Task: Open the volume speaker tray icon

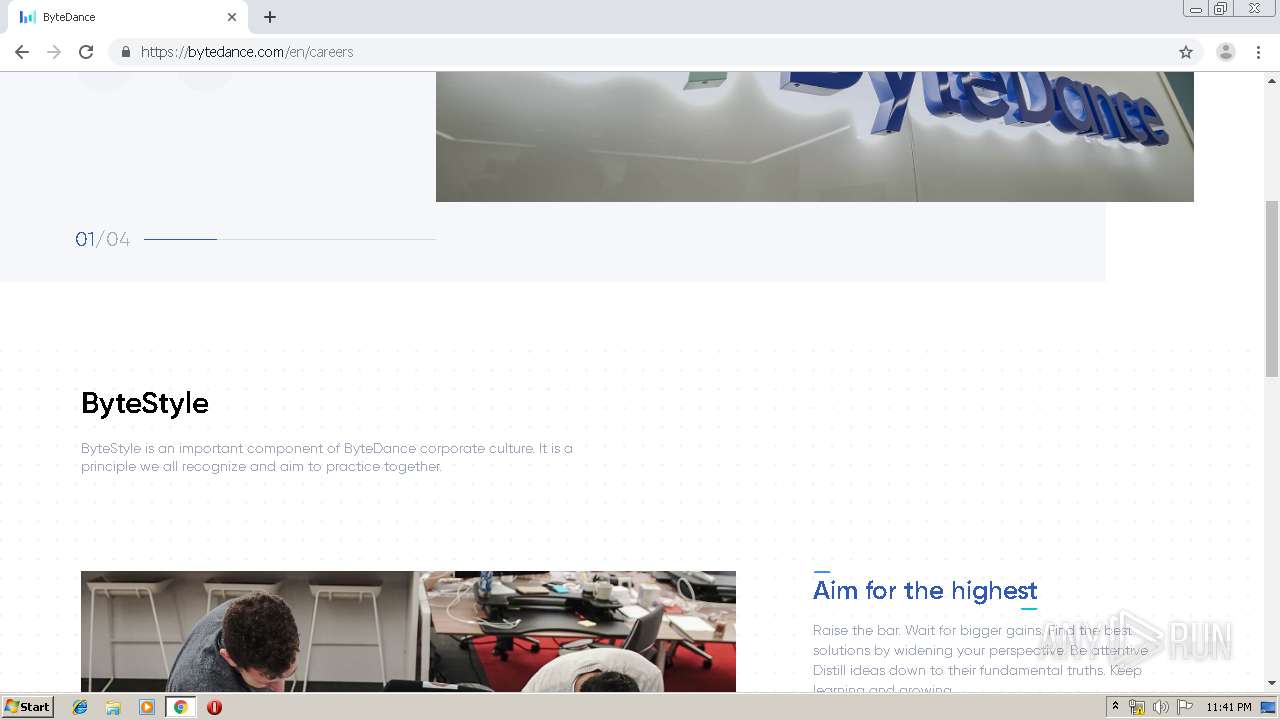Action: click(x=1160, y=707)
